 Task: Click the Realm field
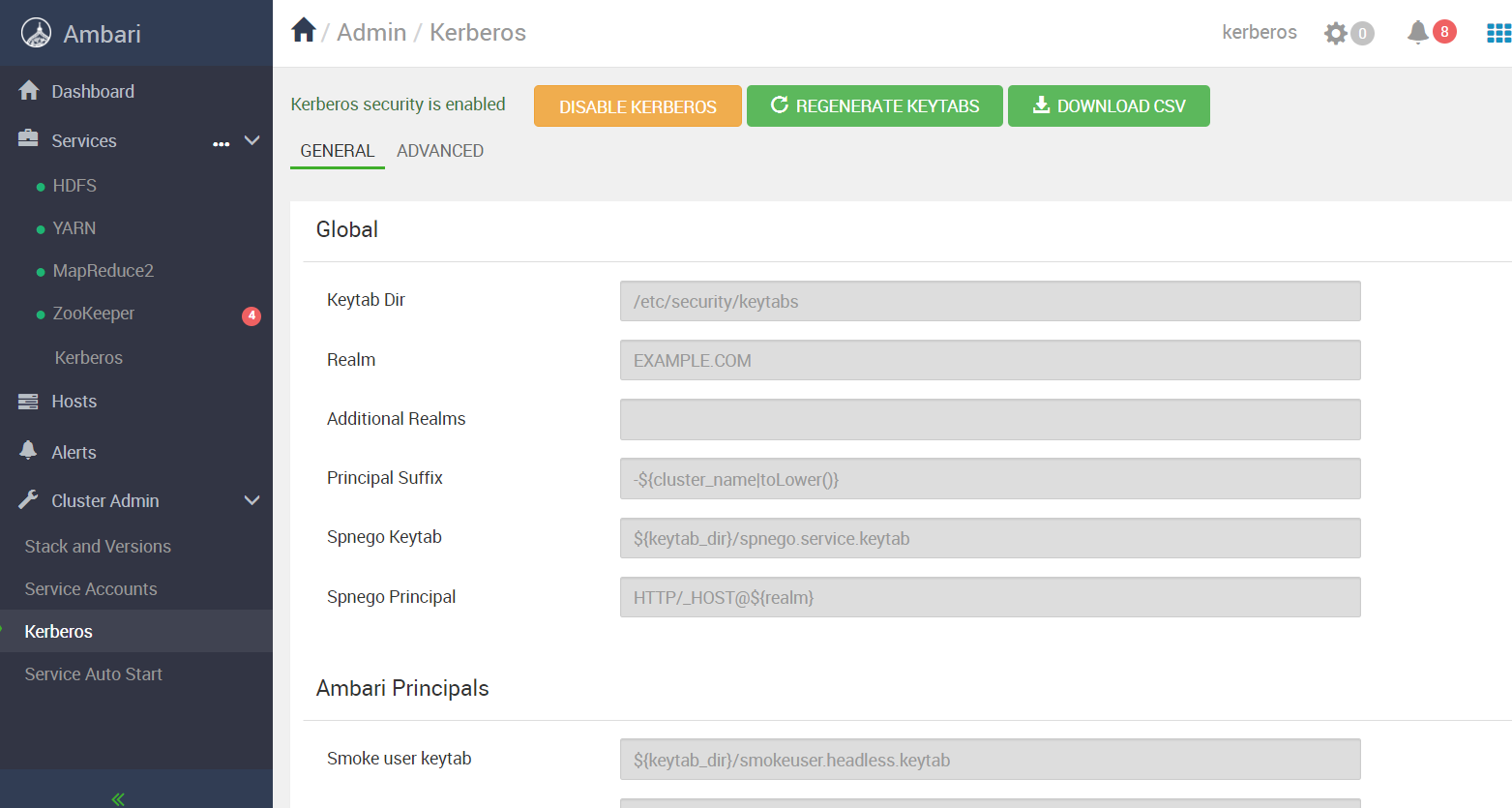990,360
